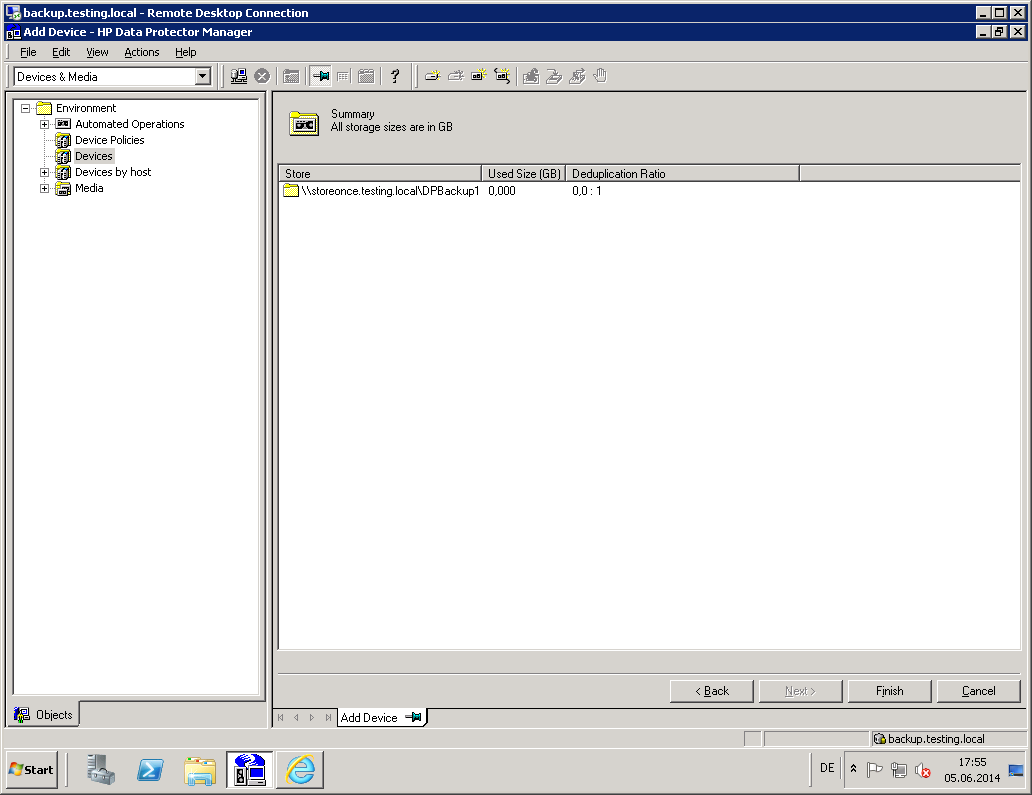Image resolution: width=1032 pixels, height=795 pixels.
Task: Open the Edit menu
Action: [61, 52]
